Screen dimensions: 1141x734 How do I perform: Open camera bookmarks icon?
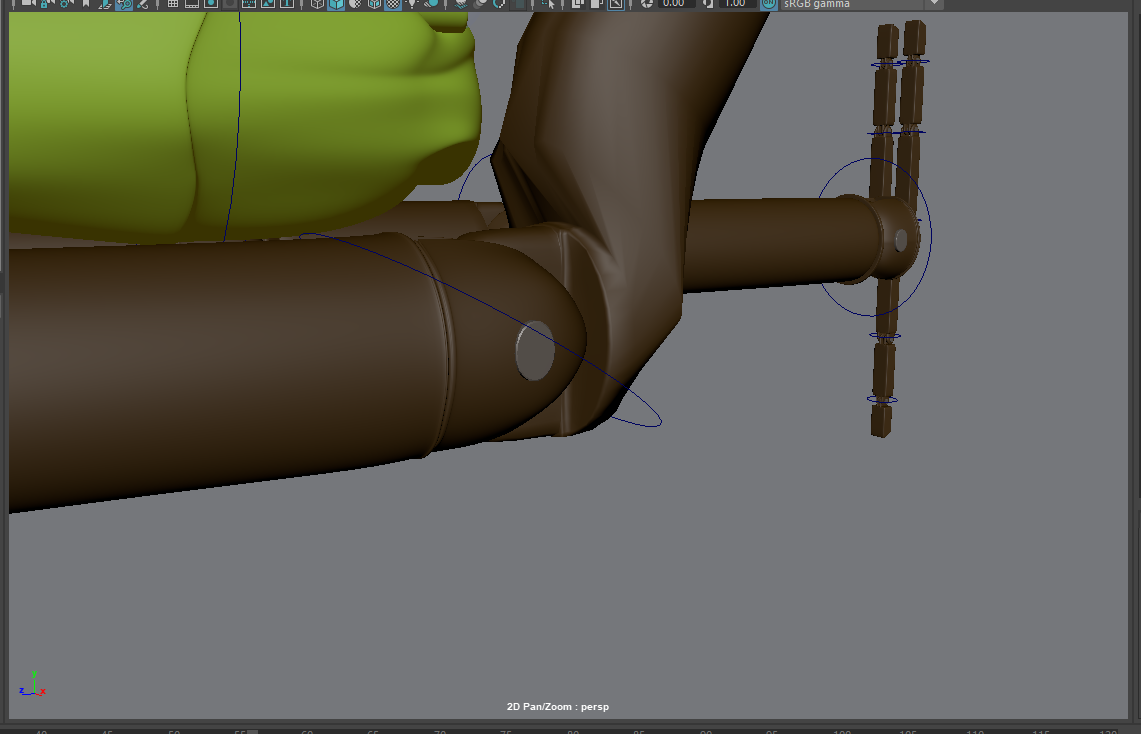[86, 4]
